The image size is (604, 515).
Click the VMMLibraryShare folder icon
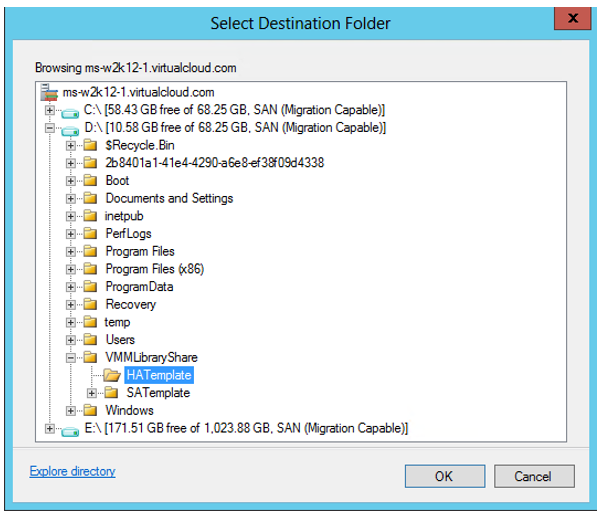[x=90, y=357]
